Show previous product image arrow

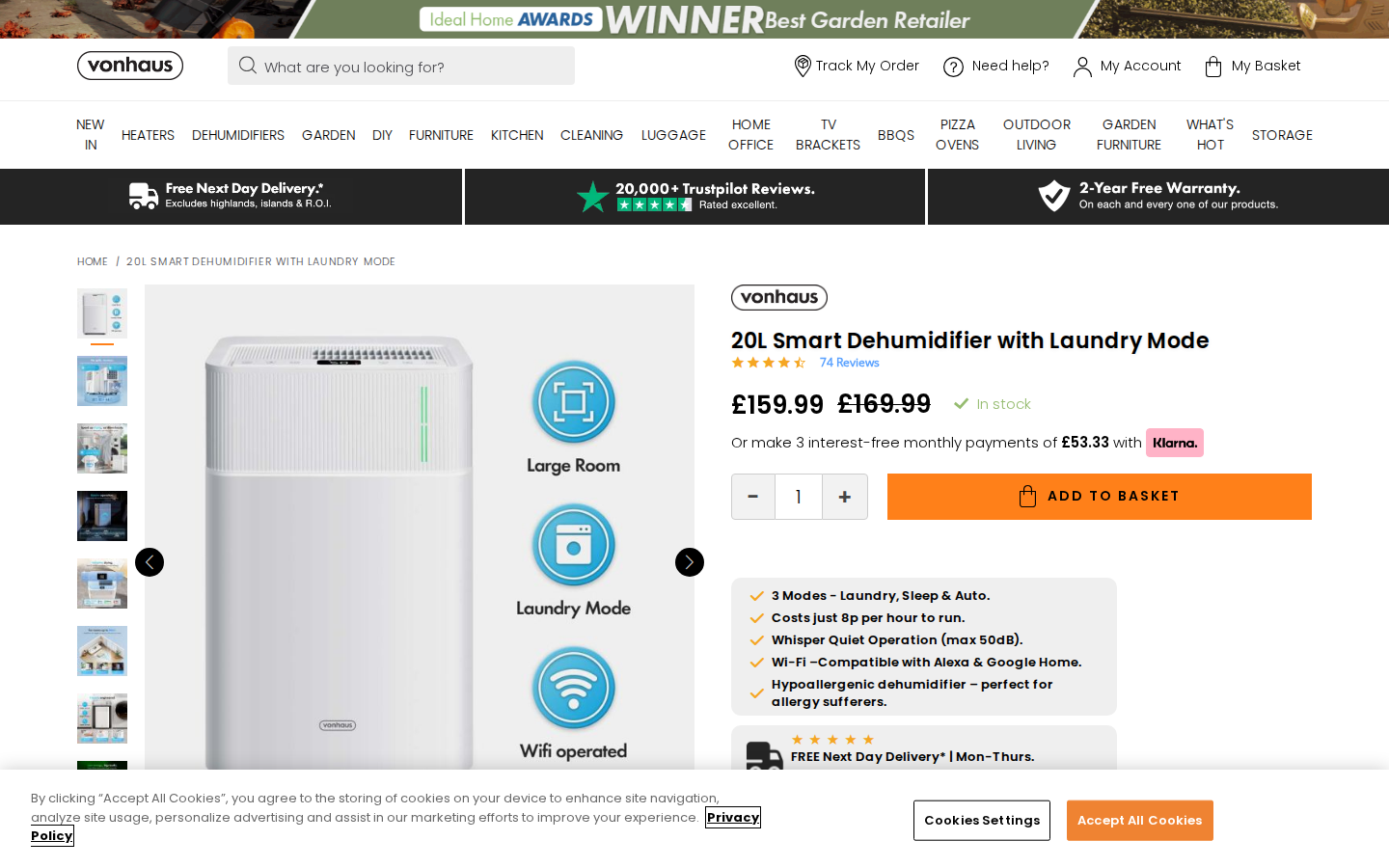150,562
